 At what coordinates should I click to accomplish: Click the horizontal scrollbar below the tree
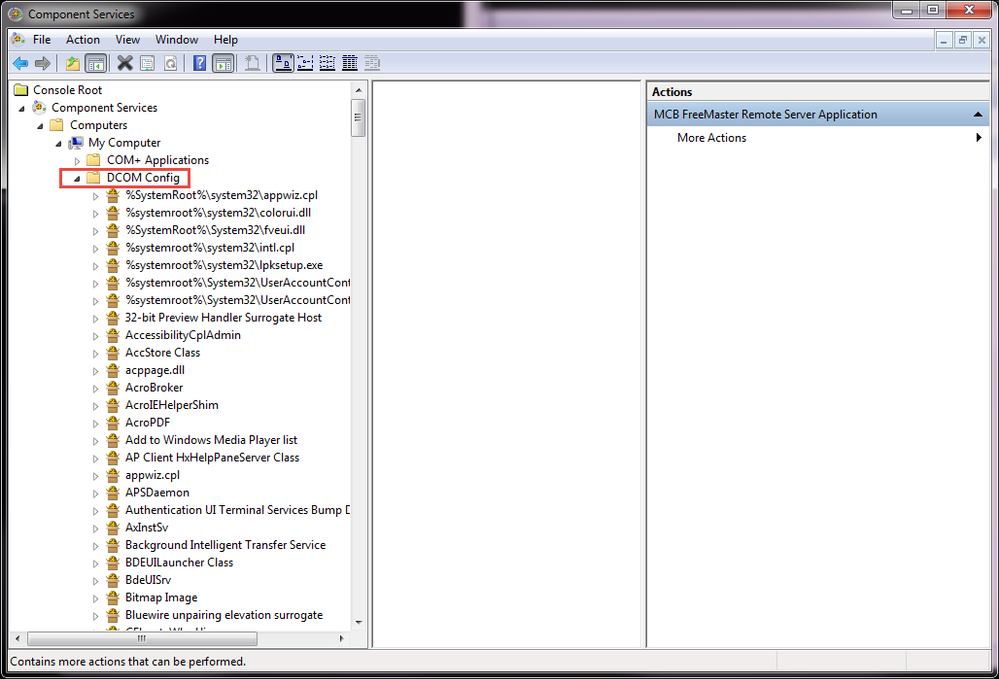pos(142,638)
